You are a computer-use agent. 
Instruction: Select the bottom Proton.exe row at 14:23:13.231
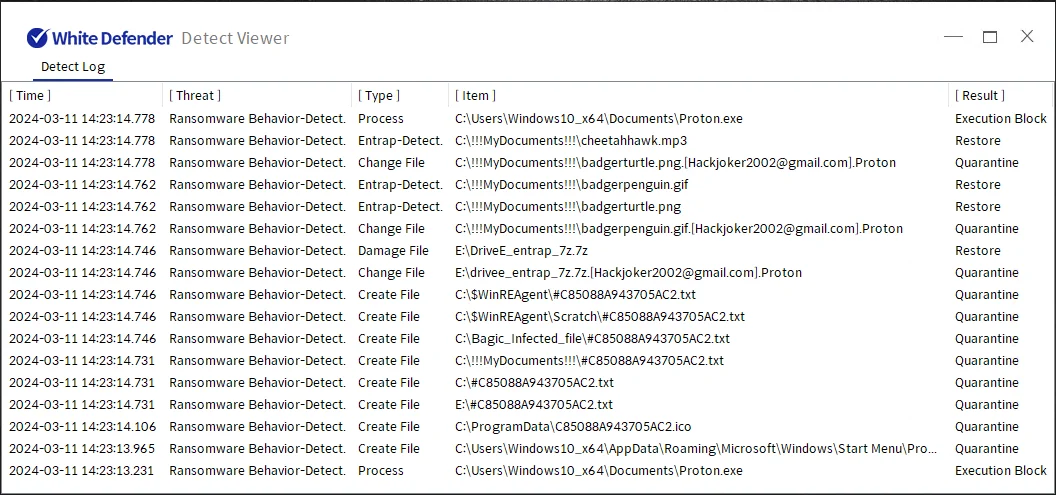(599, 471)
